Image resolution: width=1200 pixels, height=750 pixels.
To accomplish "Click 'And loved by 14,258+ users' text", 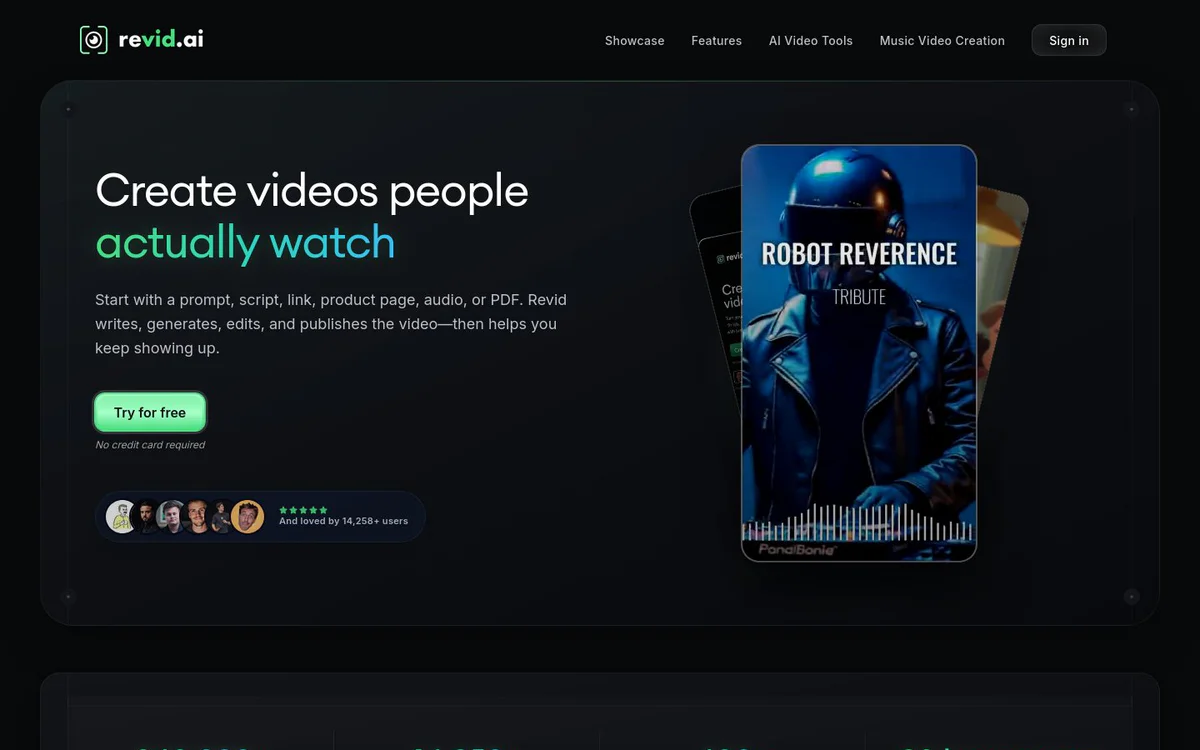I will click(343, 521).
